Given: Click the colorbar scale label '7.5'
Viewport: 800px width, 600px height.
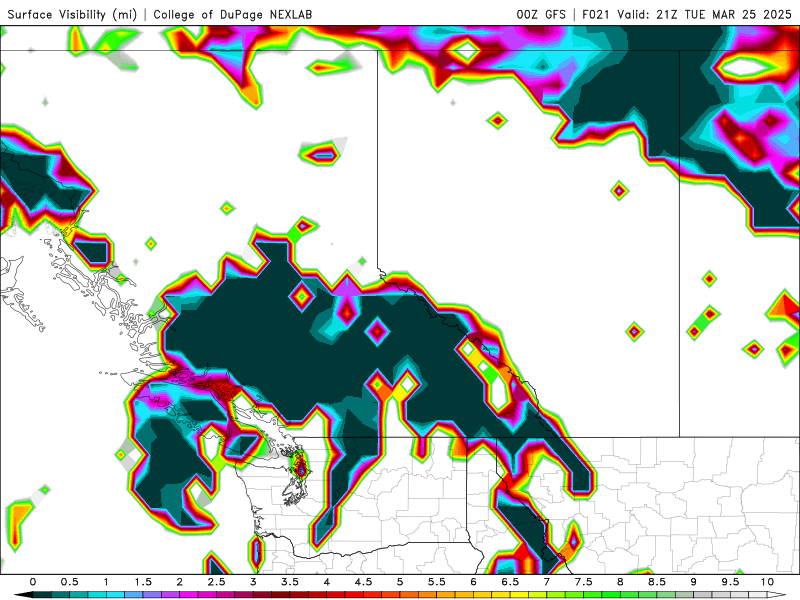Looking at the screenshot, I should [584, 582].
